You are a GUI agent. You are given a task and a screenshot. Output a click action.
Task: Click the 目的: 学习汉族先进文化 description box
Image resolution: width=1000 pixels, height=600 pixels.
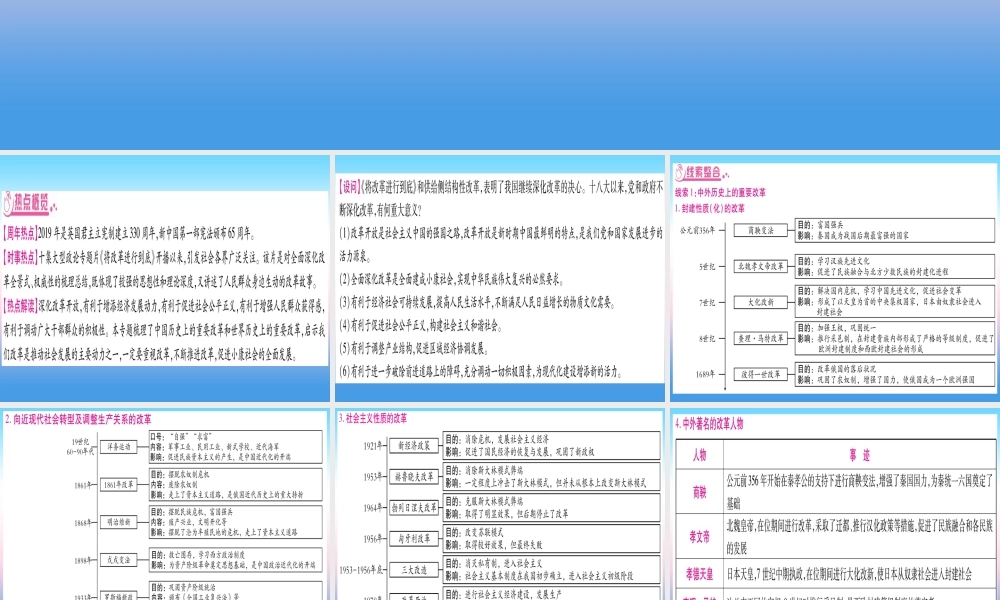[895, 267]
